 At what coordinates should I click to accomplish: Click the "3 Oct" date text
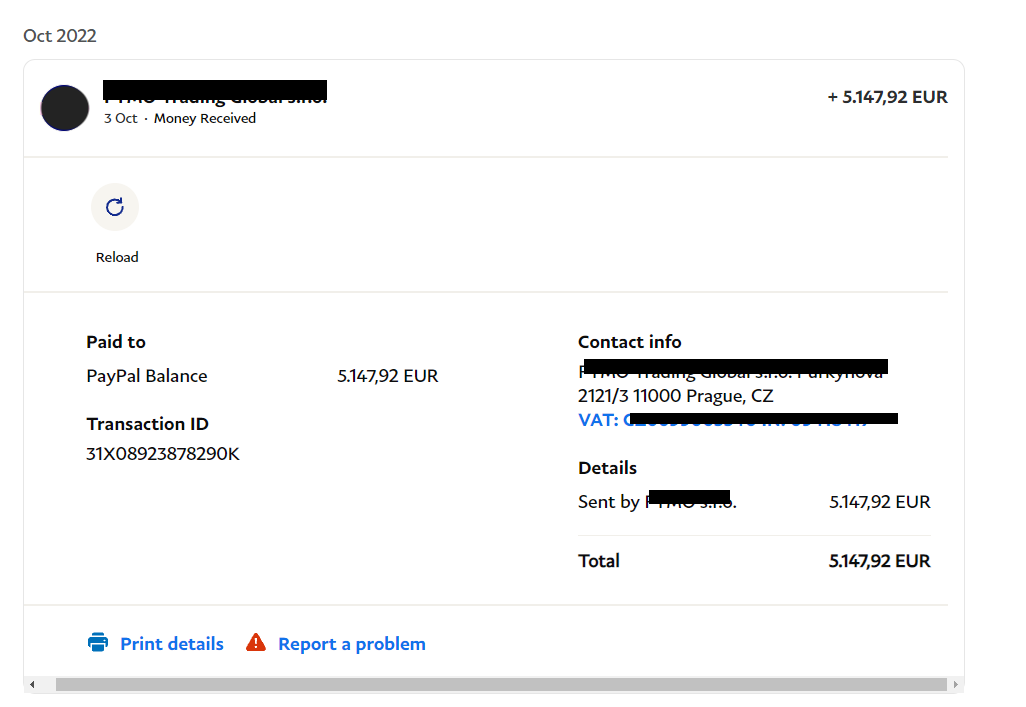[120, 118]
